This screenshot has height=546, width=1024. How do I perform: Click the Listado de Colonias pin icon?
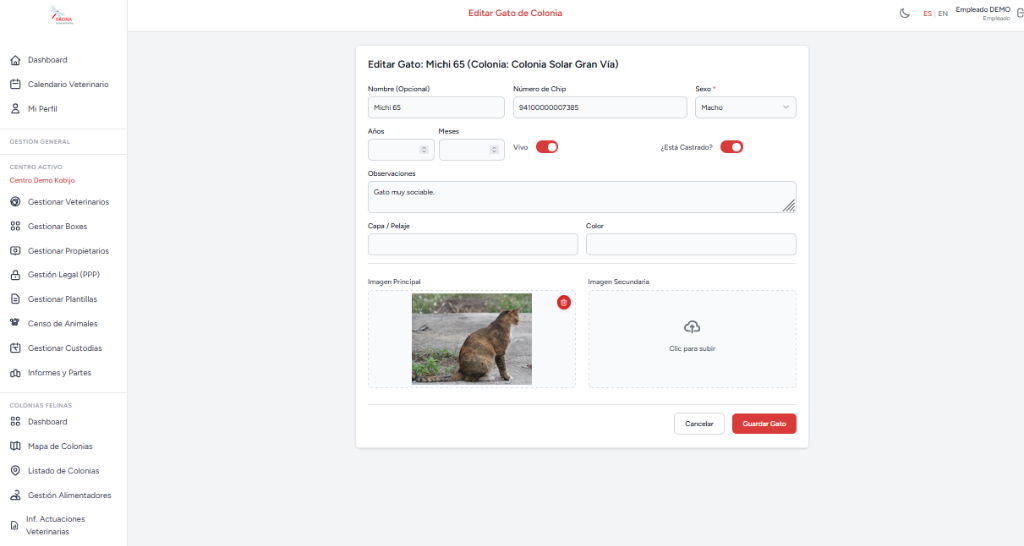(x=15, y=471)
